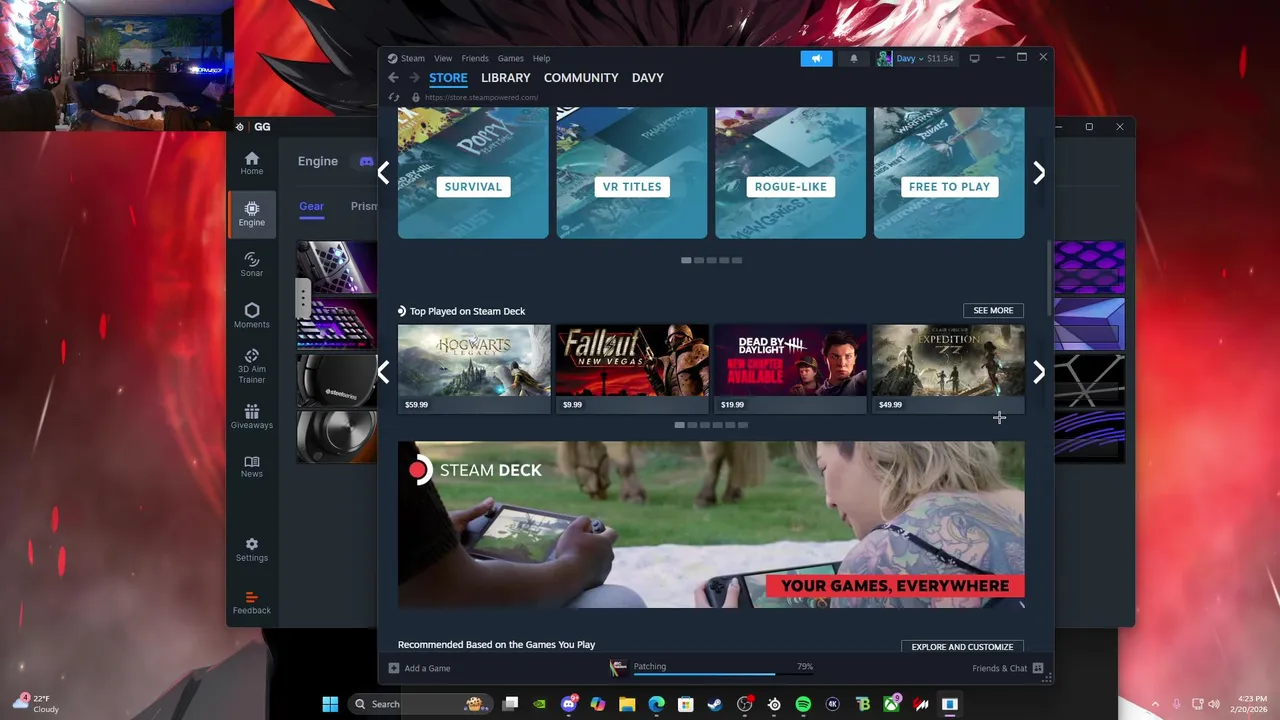Open Moments in the GG sidebar

(x=252, y=316)
